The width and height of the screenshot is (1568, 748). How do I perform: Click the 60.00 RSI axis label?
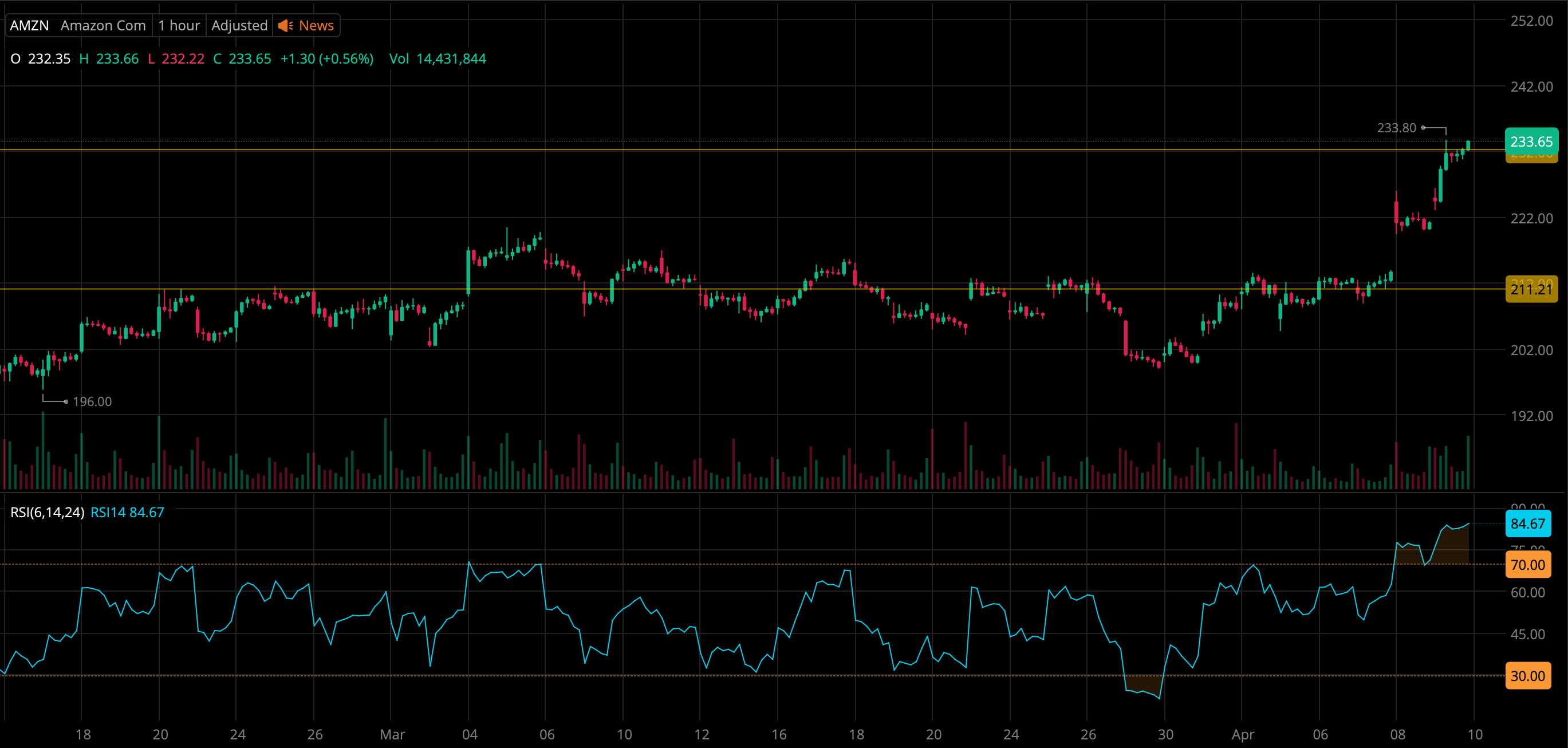[x=1527, y=592]
